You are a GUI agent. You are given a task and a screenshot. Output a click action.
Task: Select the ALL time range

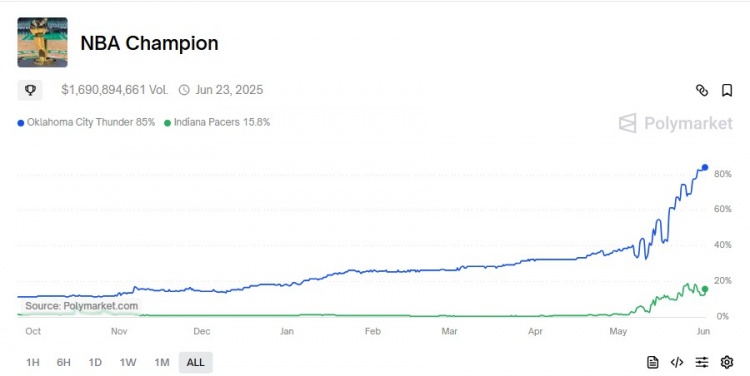coord(195,362)
